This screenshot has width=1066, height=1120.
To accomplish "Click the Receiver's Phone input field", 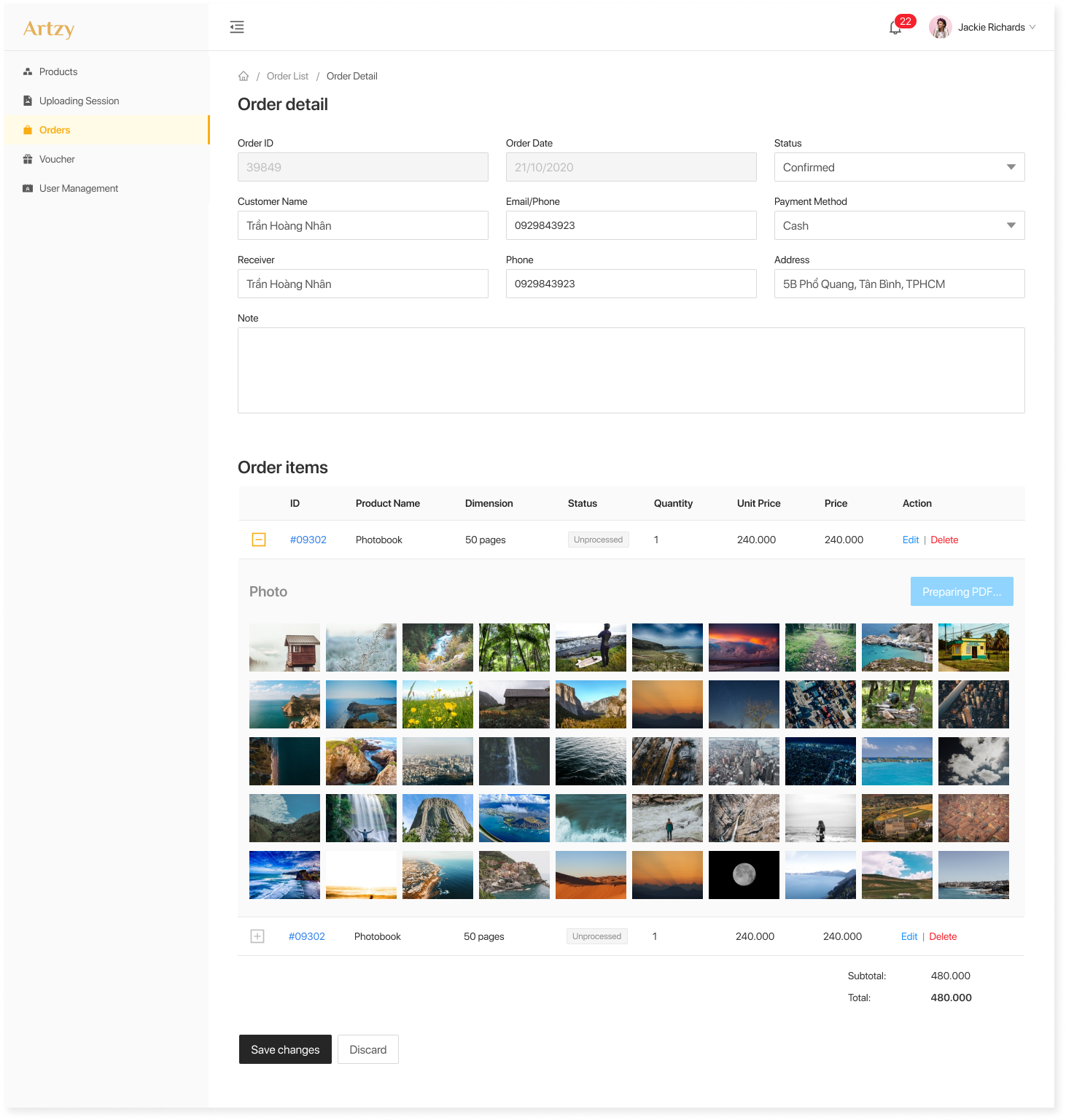I will pyautogui.click(x=631, y=284).
